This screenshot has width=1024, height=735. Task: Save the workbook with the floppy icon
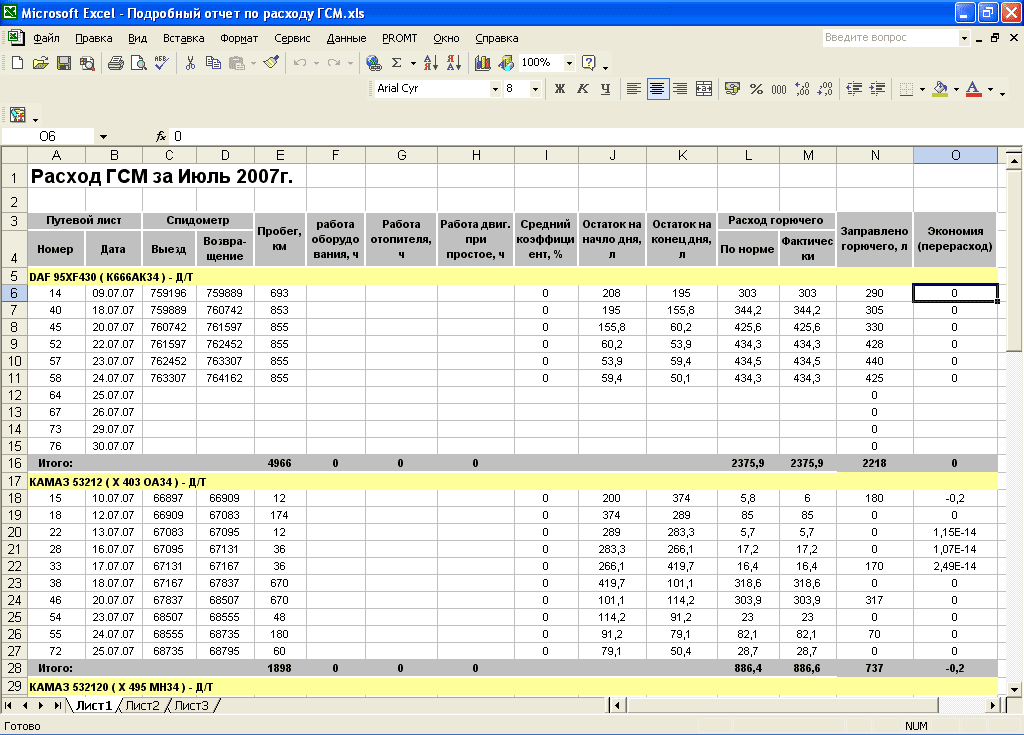pyautogui.click(x=63, y=63)
